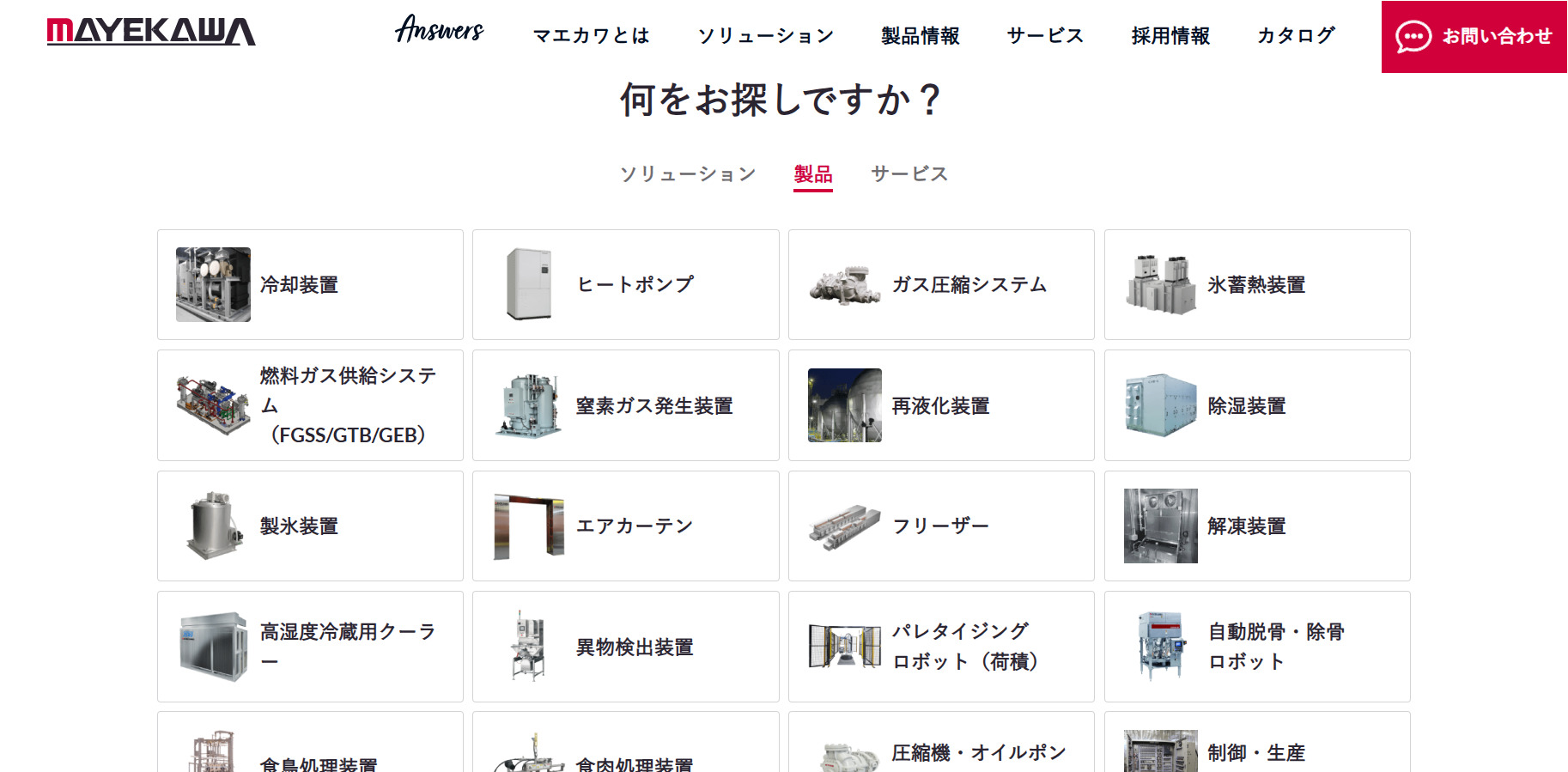Open the エアカーテン text link

635,526
